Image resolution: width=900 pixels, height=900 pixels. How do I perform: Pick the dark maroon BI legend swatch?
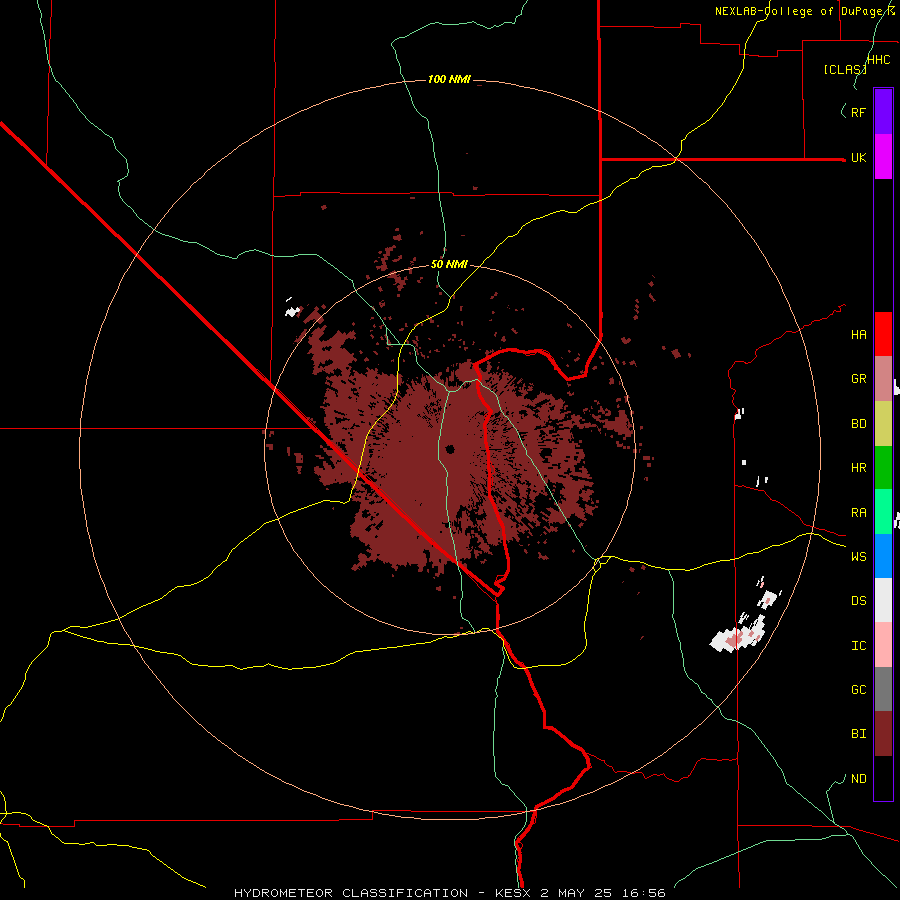tap(883, 734)
